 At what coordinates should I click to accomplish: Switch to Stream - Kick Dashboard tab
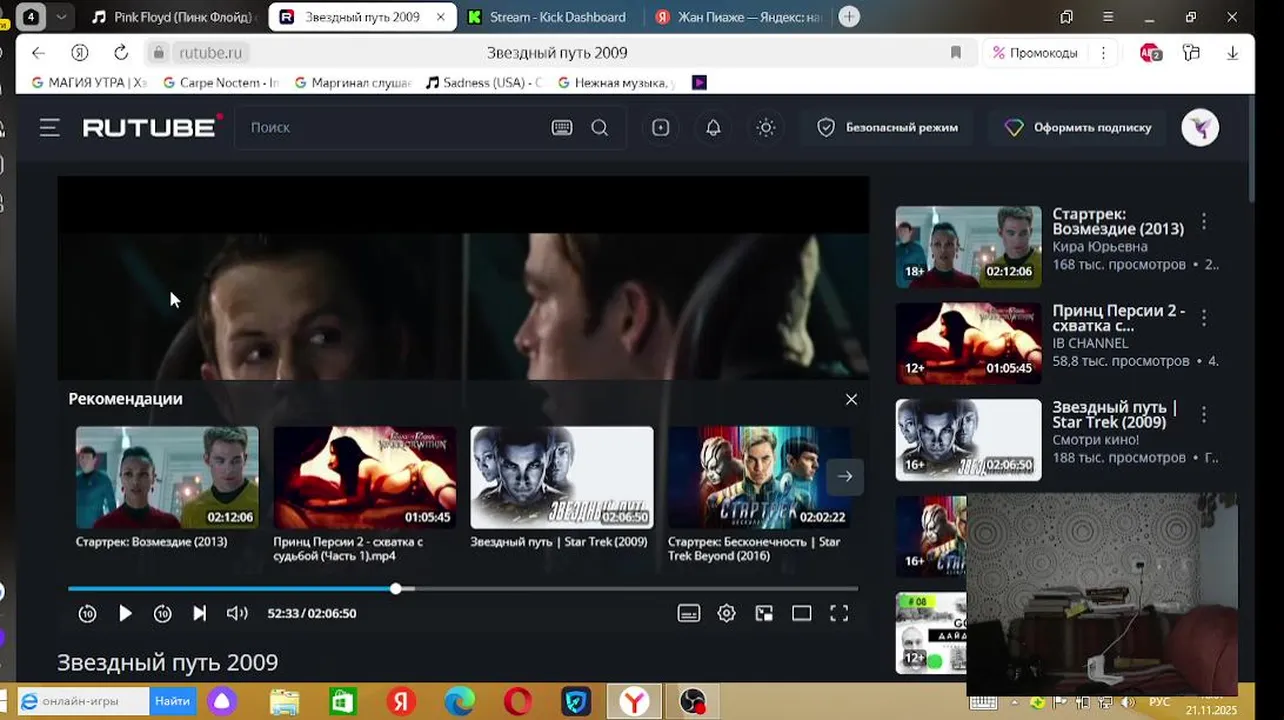coord(547,17)
